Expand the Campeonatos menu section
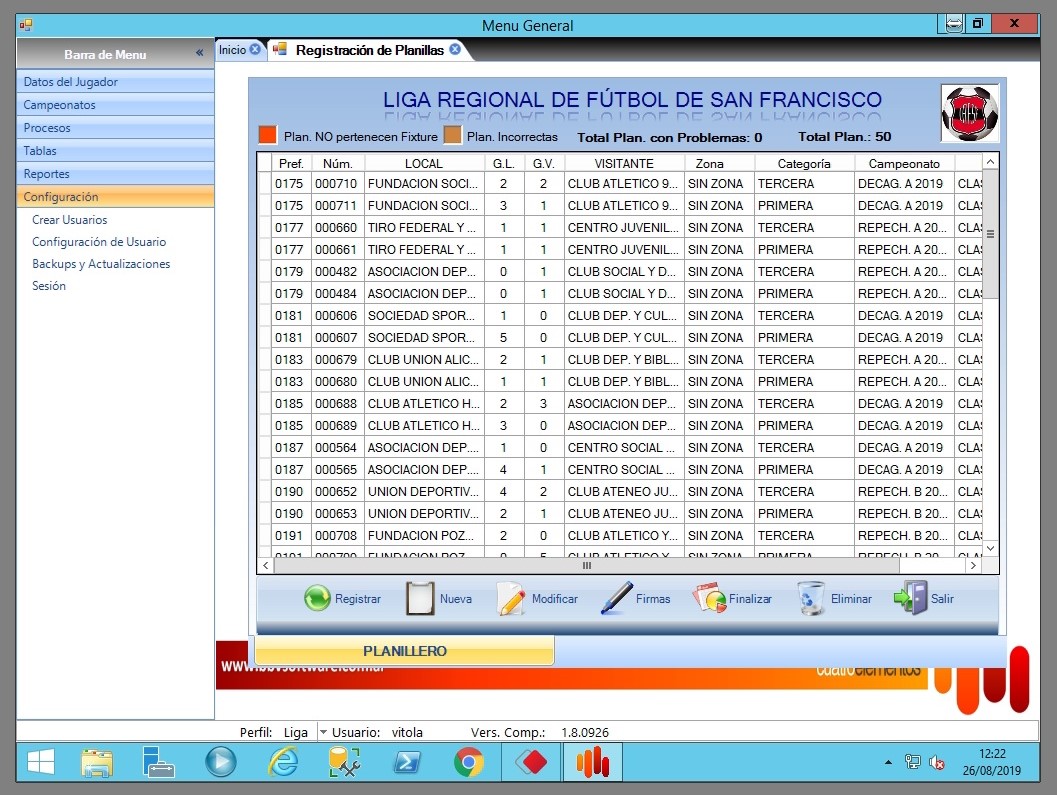This screenshot has height=795, width=1057. point(115,105)
